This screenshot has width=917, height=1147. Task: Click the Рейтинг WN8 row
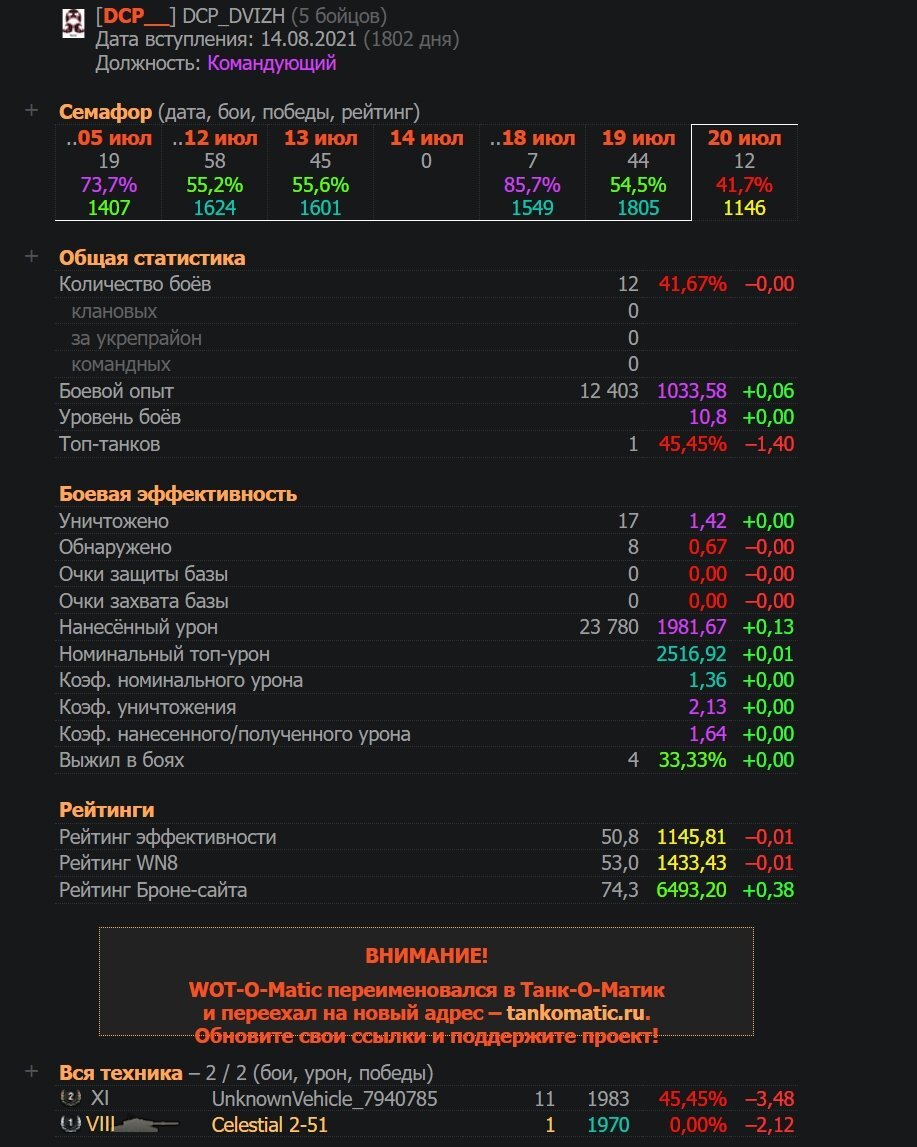click(x=426, y=863)
